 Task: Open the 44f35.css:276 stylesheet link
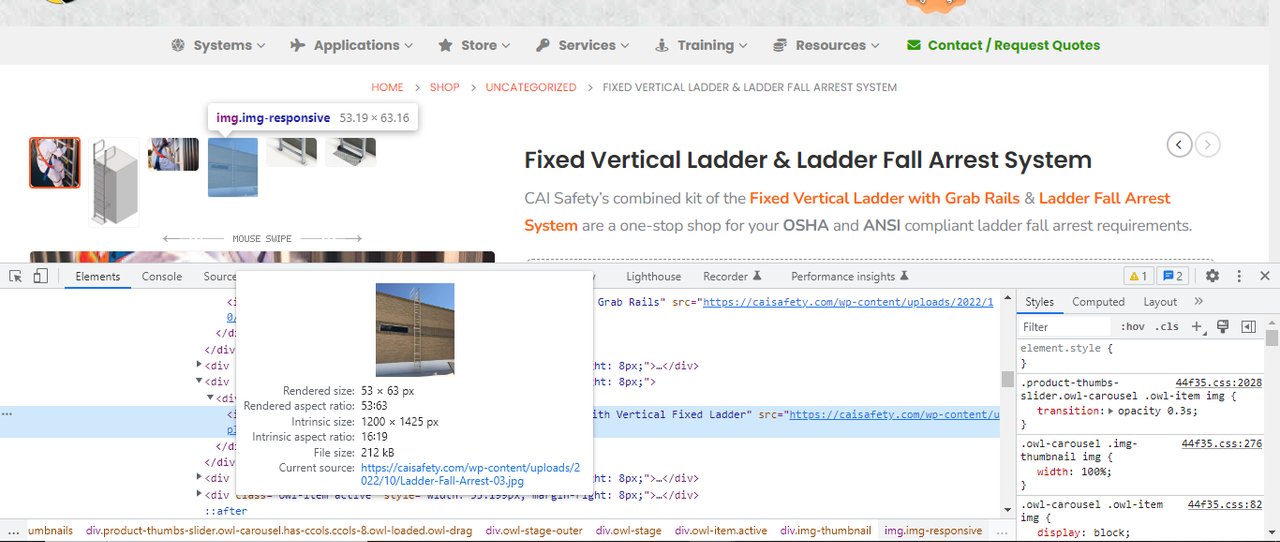point(1221,443)
